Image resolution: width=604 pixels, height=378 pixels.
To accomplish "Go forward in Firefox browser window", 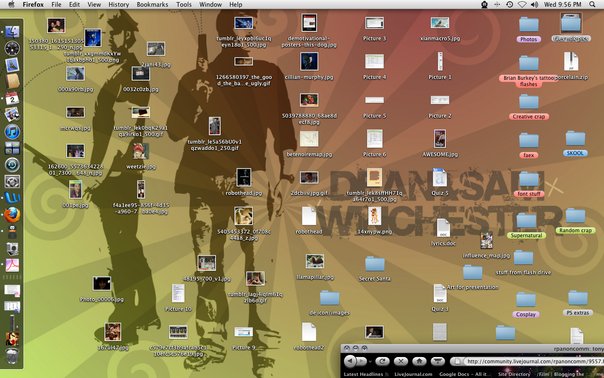I will 361,361.
